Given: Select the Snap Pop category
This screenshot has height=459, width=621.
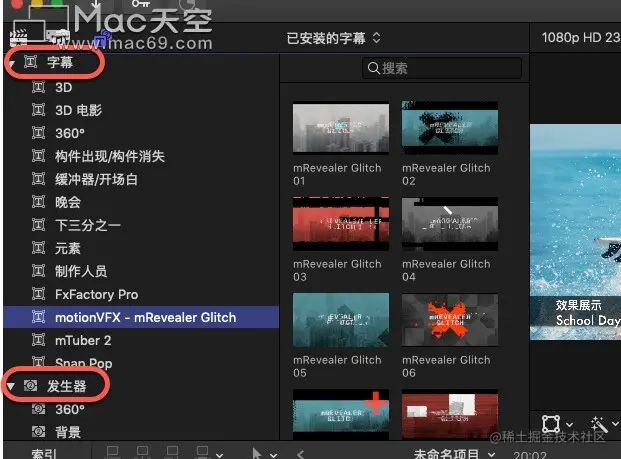Looking at the screenshot, I should tap(141, 362).
